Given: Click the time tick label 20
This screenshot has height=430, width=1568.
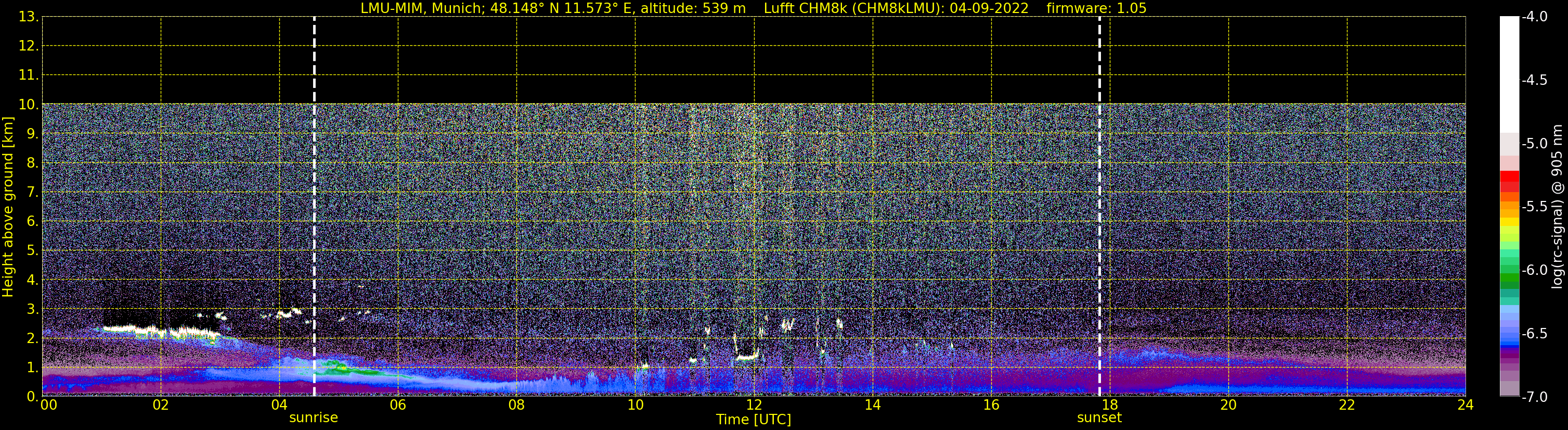Looking at the screenshot, I should click(1228, 405).
